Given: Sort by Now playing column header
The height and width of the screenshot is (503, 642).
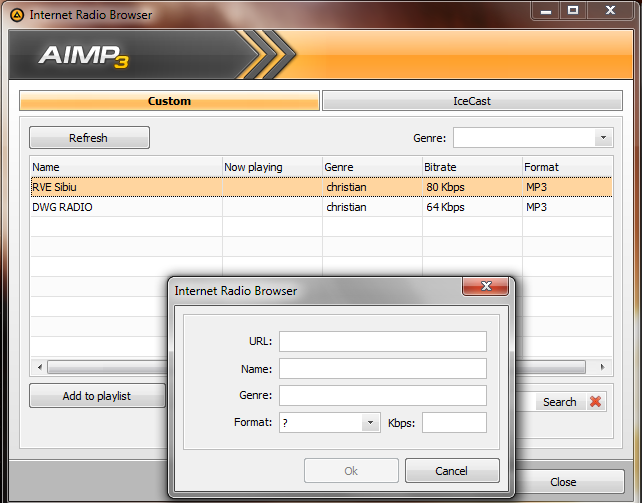Looking at the screenshot, I should tap(272, 167).
